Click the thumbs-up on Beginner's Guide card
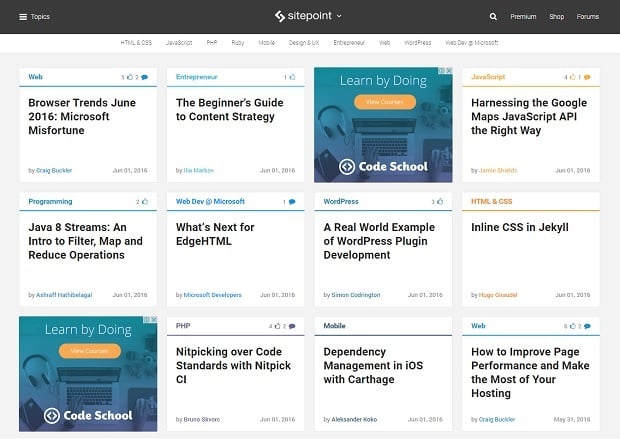This screenshot has height=439, width=620. pos(292,77)
